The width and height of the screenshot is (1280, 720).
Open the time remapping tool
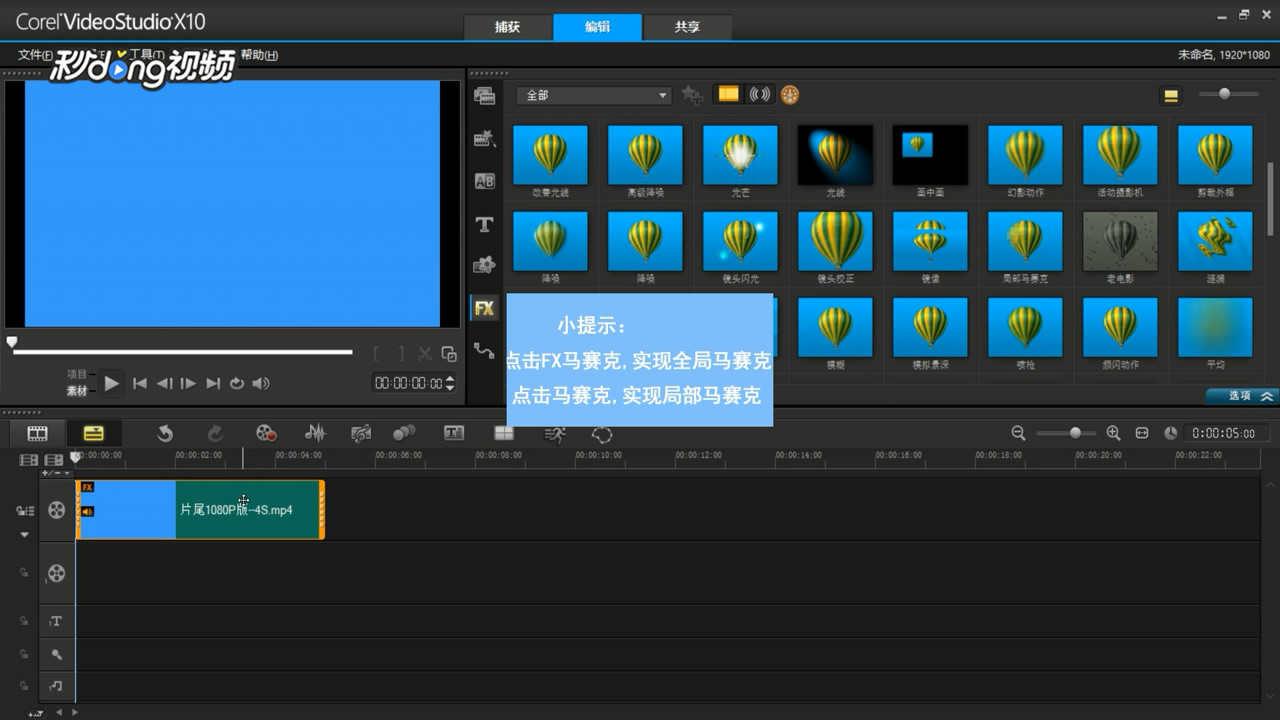(555, 434)
